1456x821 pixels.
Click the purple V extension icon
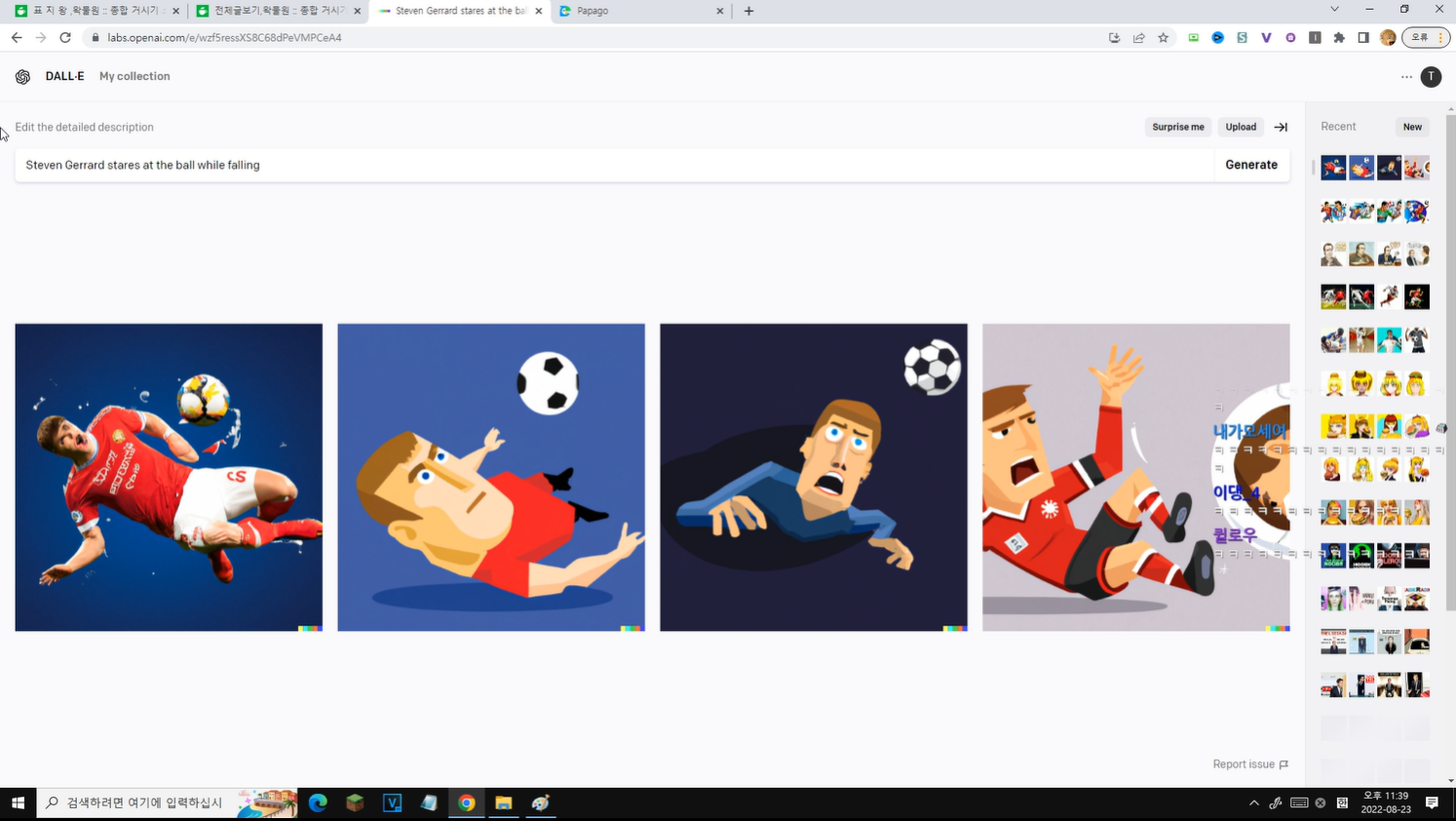pyautogui.click(x=1266, y=37)
